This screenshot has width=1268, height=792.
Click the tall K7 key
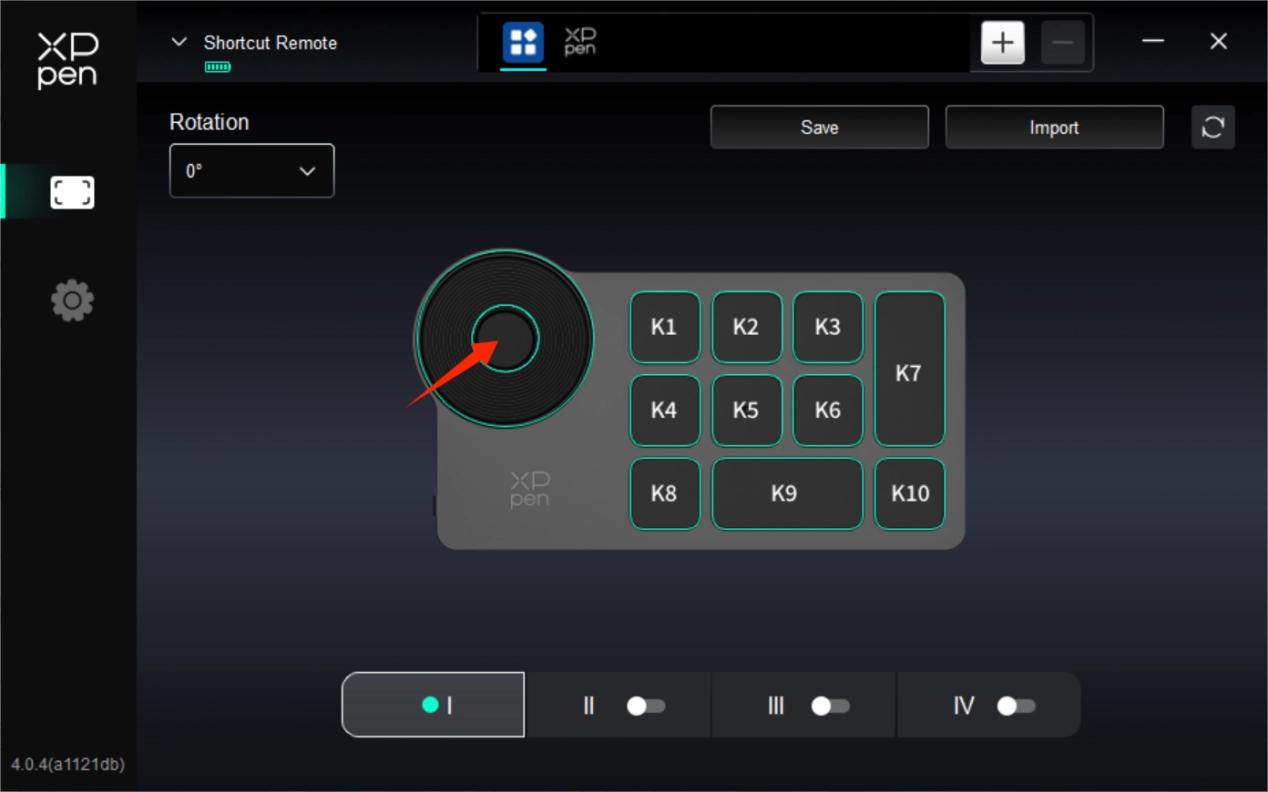(909, 369)
